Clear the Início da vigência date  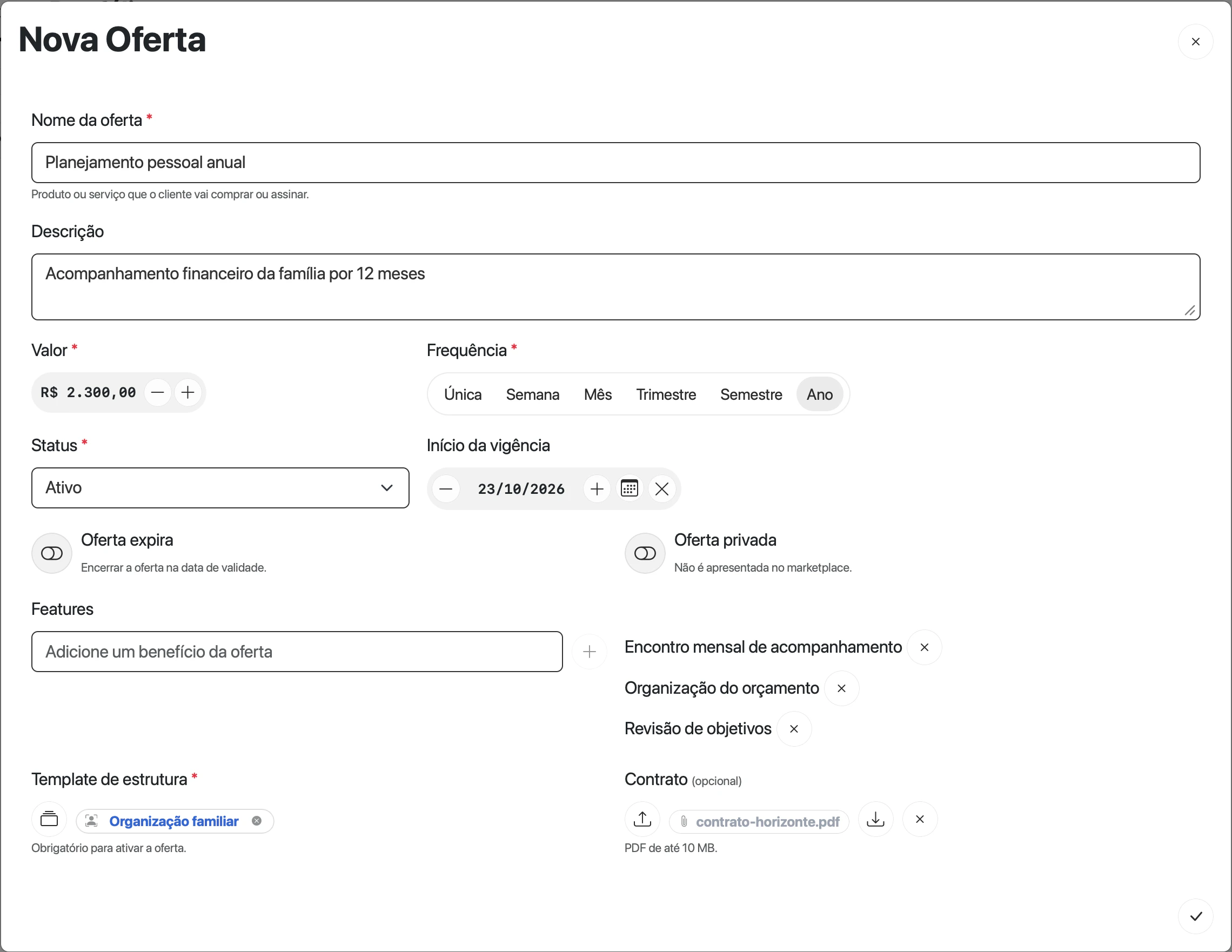coord(662,488)
